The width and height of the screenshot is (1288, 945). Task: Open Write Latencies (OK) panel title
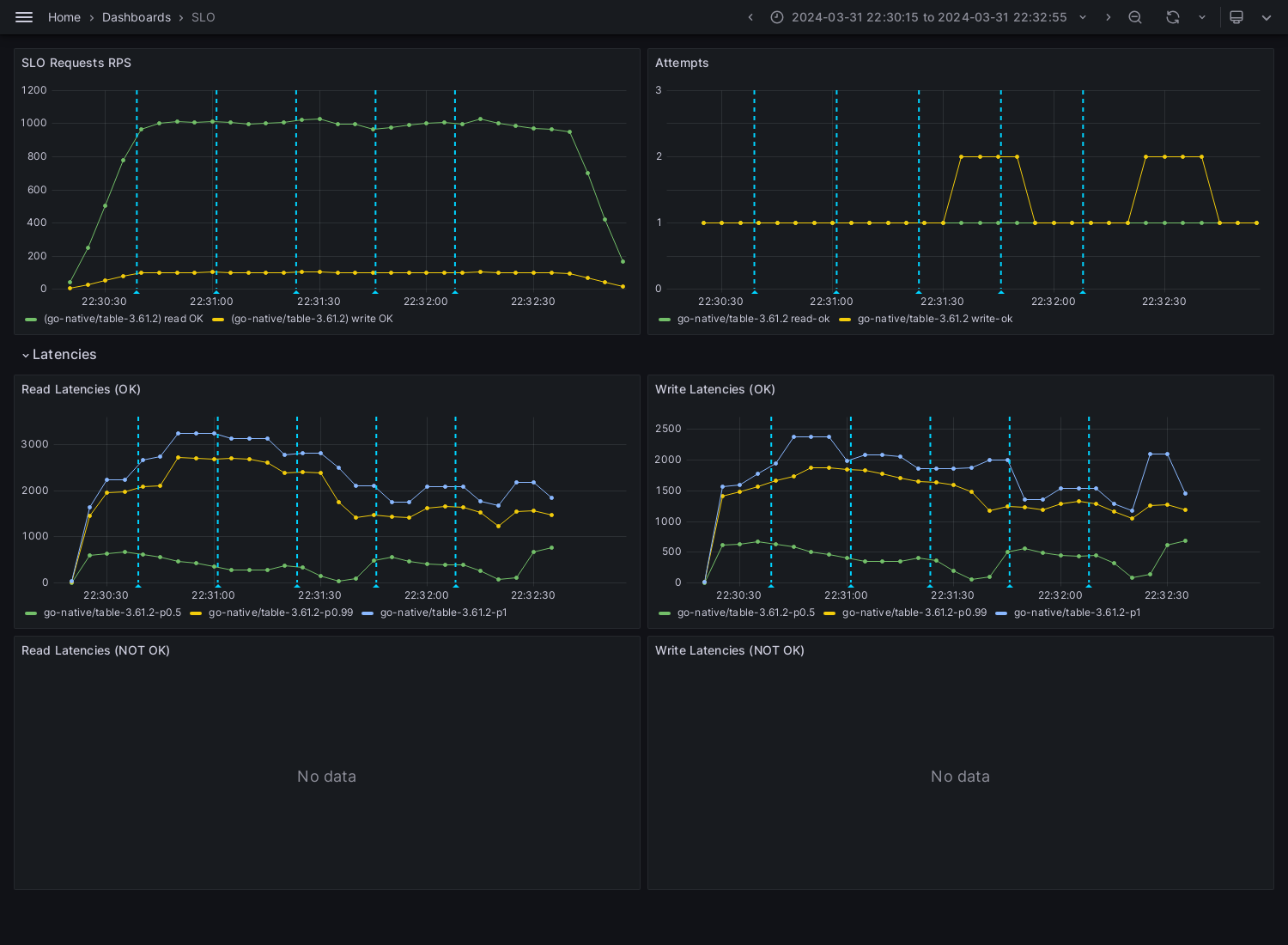[715, 389]
